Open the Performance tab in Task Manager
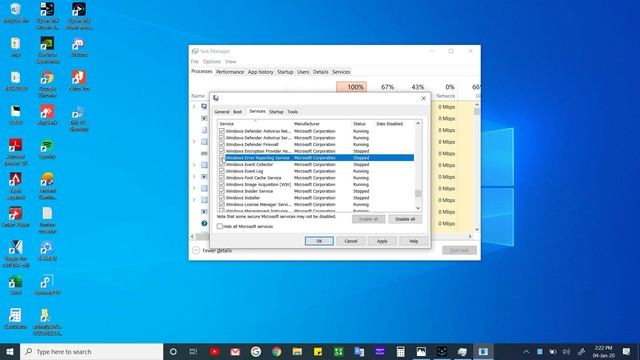Screen dimensions: 640x360 click(x=230, y=72)
